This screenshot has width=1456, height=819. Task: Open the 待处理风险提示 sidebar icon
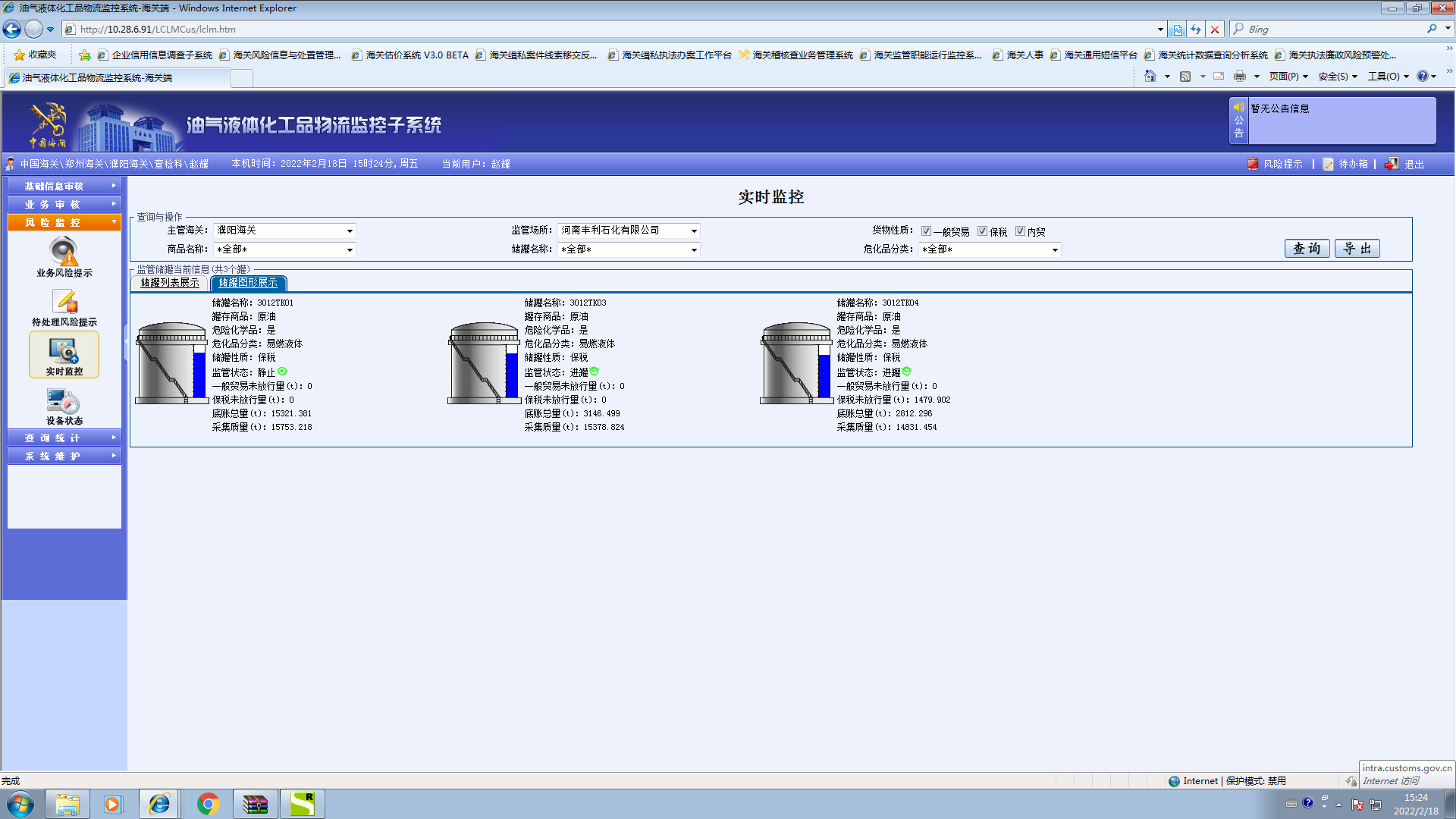[x=64, y=303]
